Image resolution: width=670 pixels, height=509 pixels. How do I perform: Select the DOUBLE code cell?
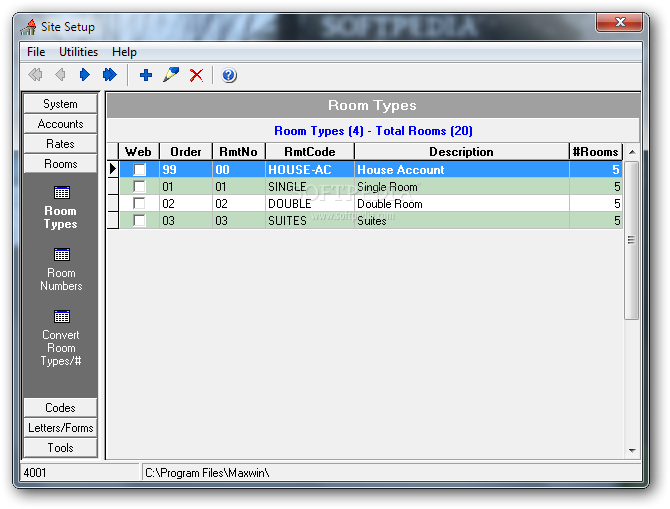coord(310,203)
